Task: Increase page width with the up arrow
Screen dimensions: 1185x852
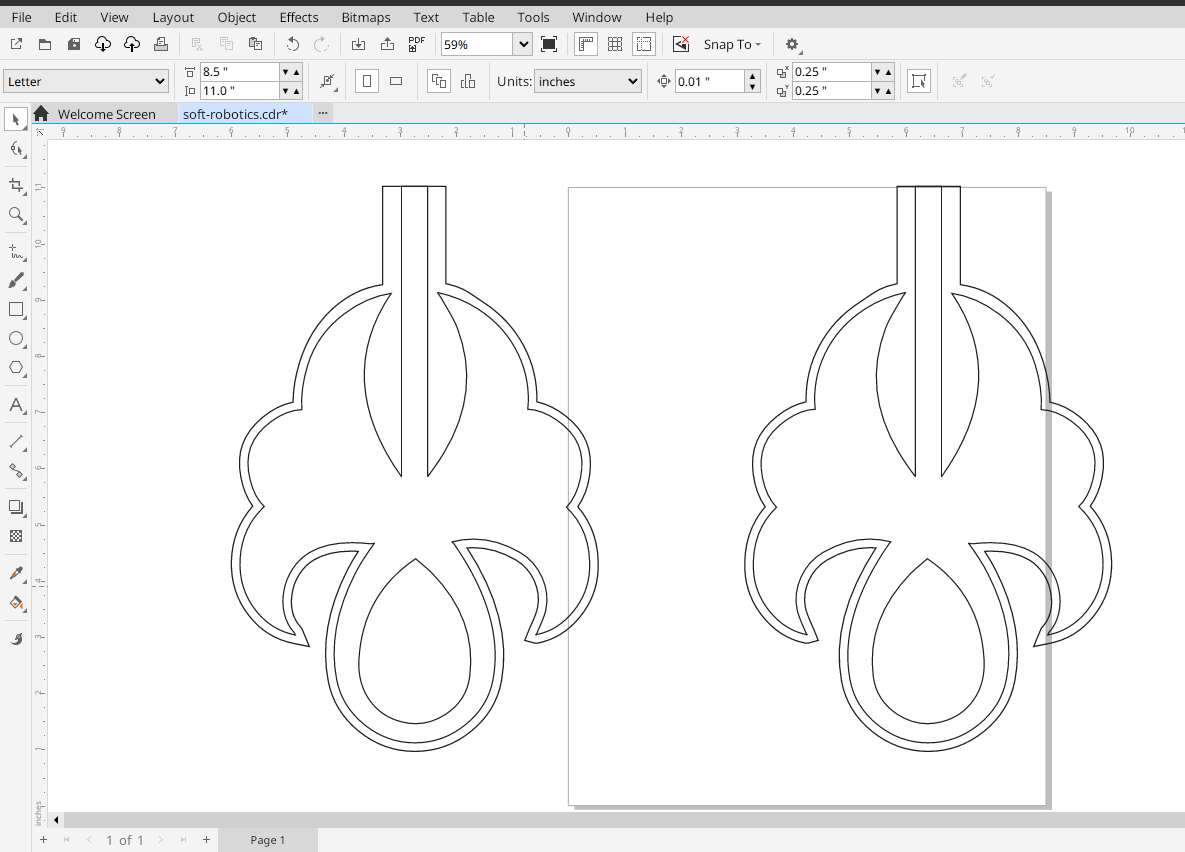Action: 297,72
